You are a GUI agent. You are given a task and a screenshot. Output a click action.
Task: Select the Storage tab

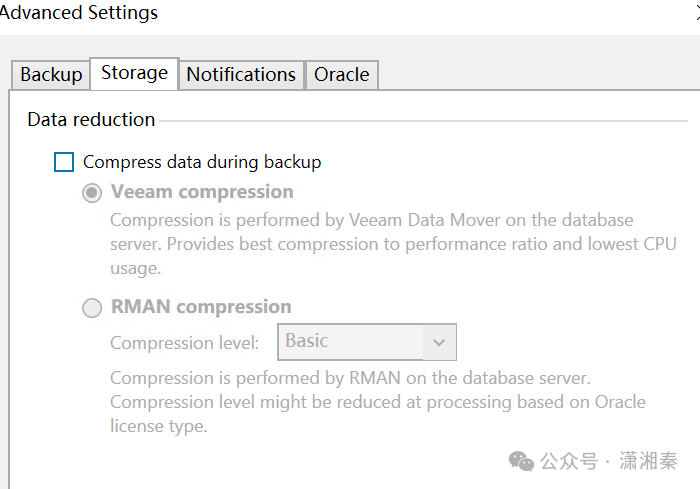134,73
